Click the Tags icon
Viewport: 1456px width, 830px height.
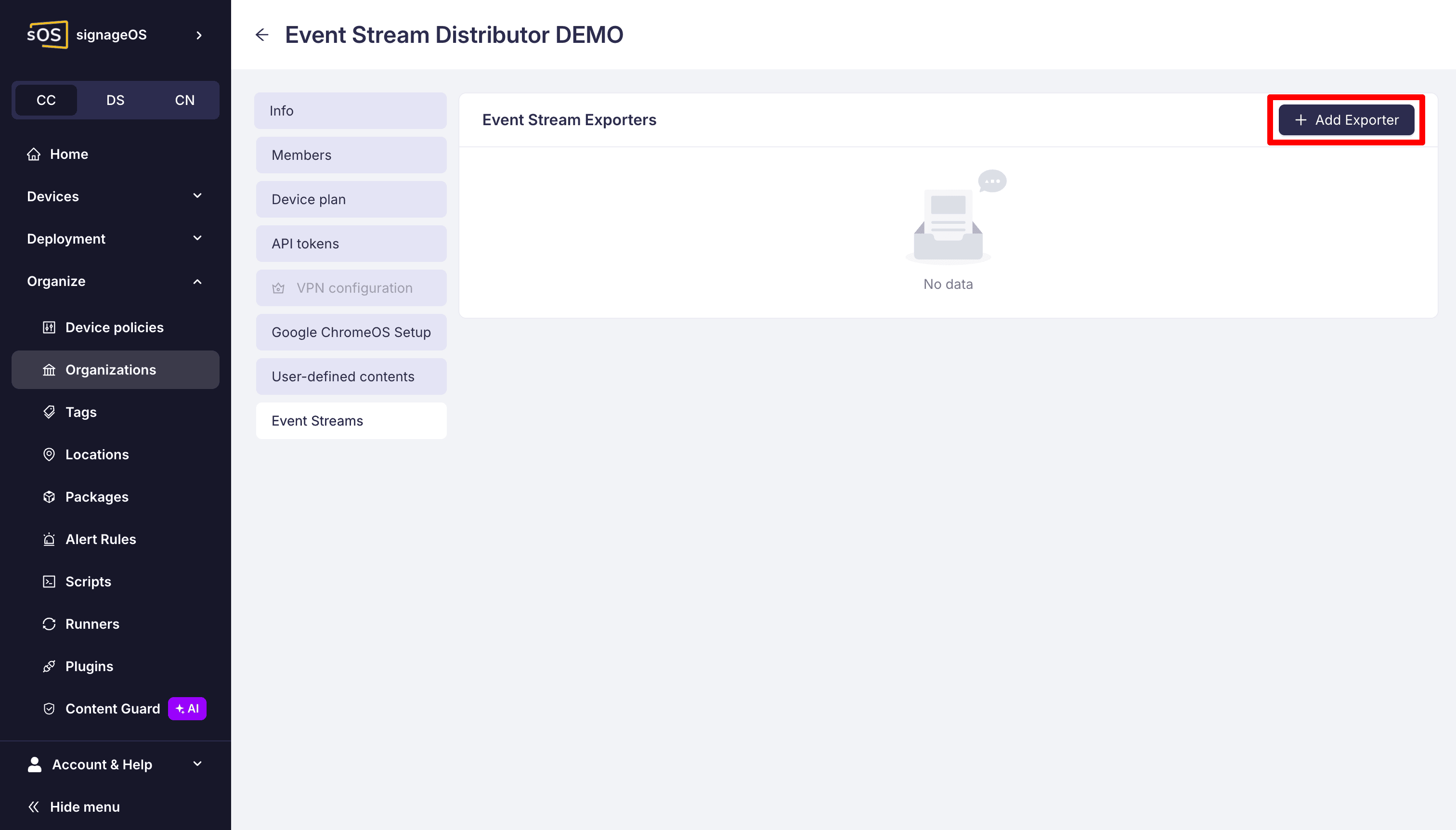pos(49,412)
